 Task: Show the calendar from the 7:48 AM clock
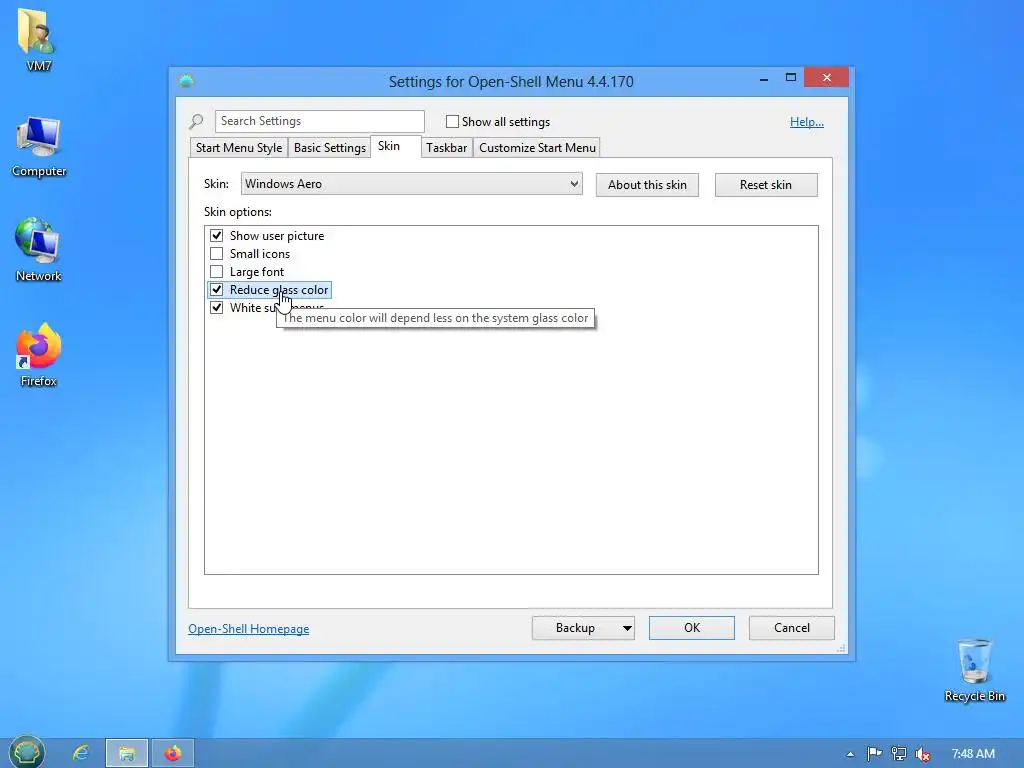[x=973, y=754]
